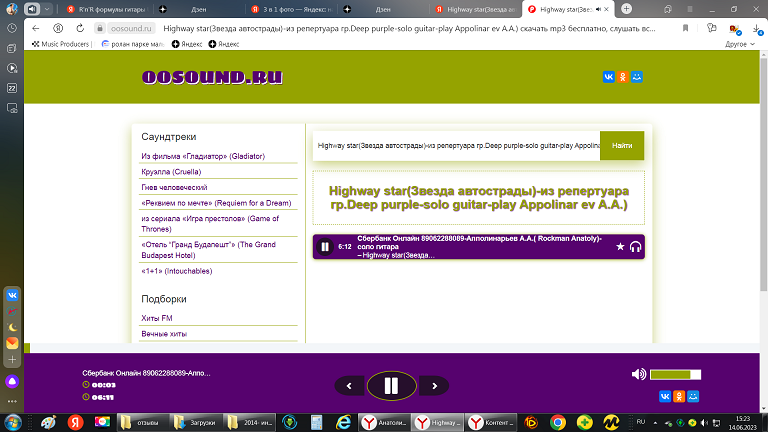
Task: Switch to the Яндекс Highway star search tab
Action: (476, 9)
